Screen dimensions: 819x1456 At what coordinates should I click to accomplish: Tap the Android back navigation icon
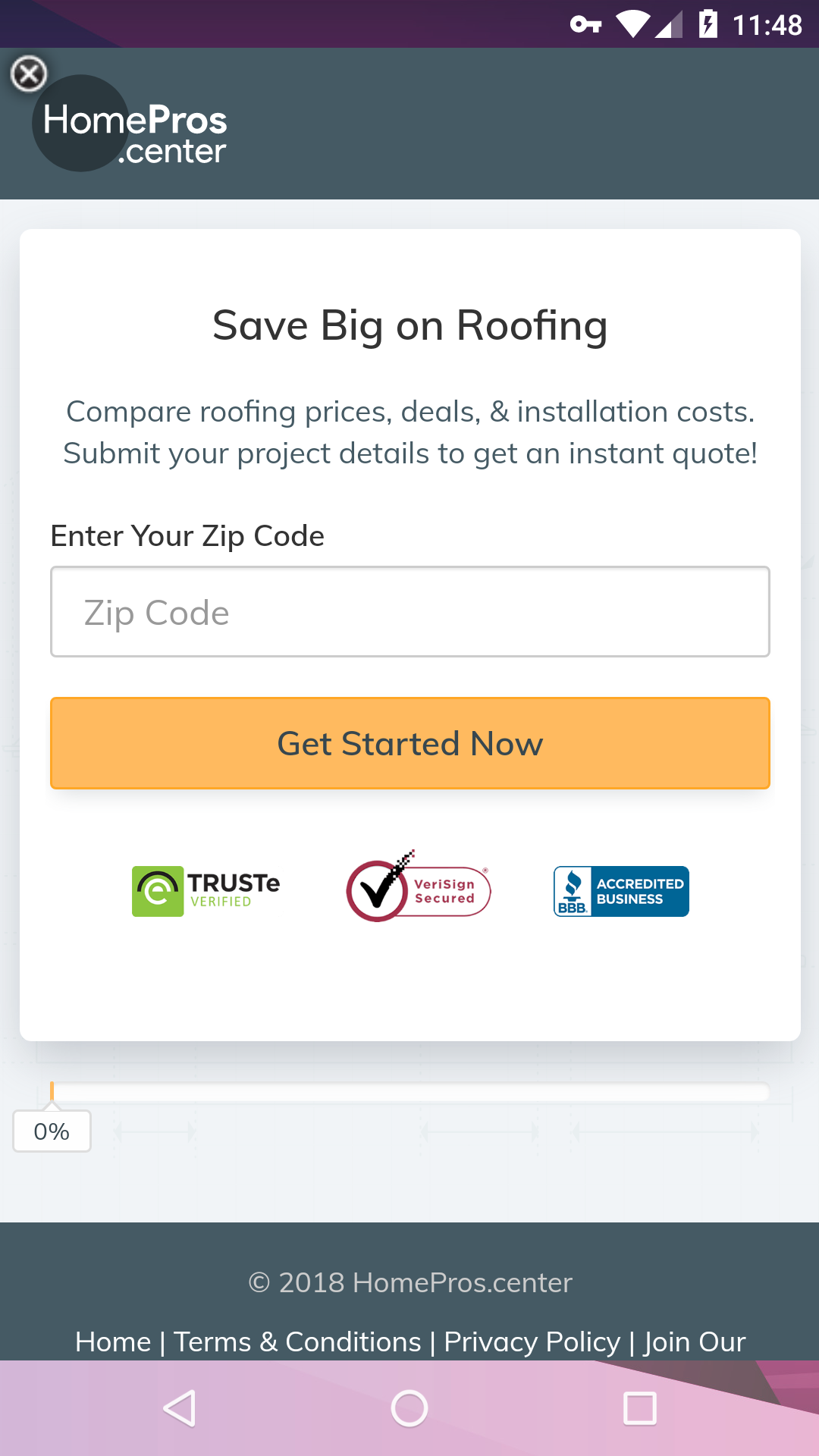point(180,1408)
